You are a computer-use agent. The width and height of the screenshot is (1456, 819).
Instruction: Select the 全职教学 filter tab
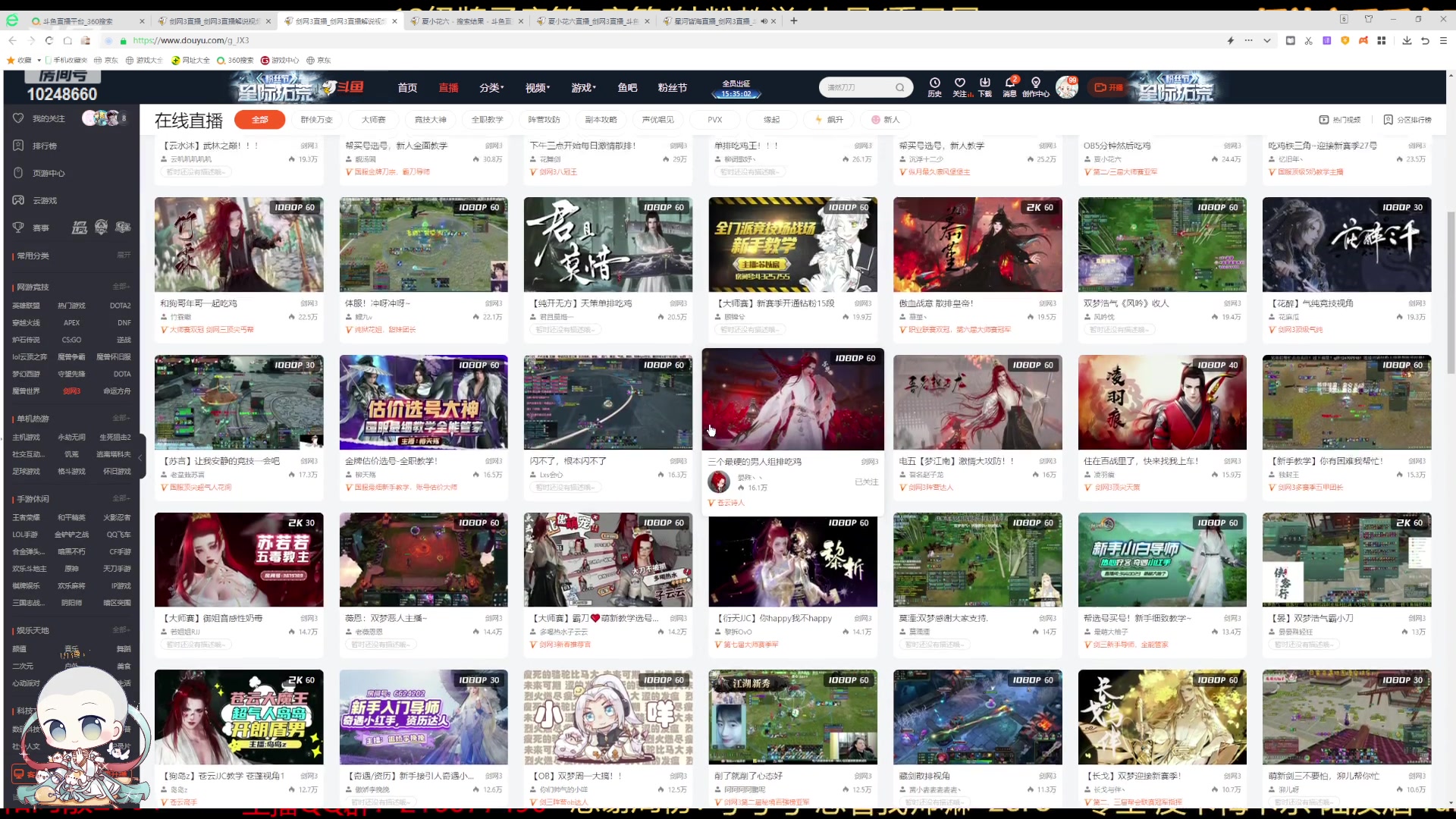click(x=487, y=120)
